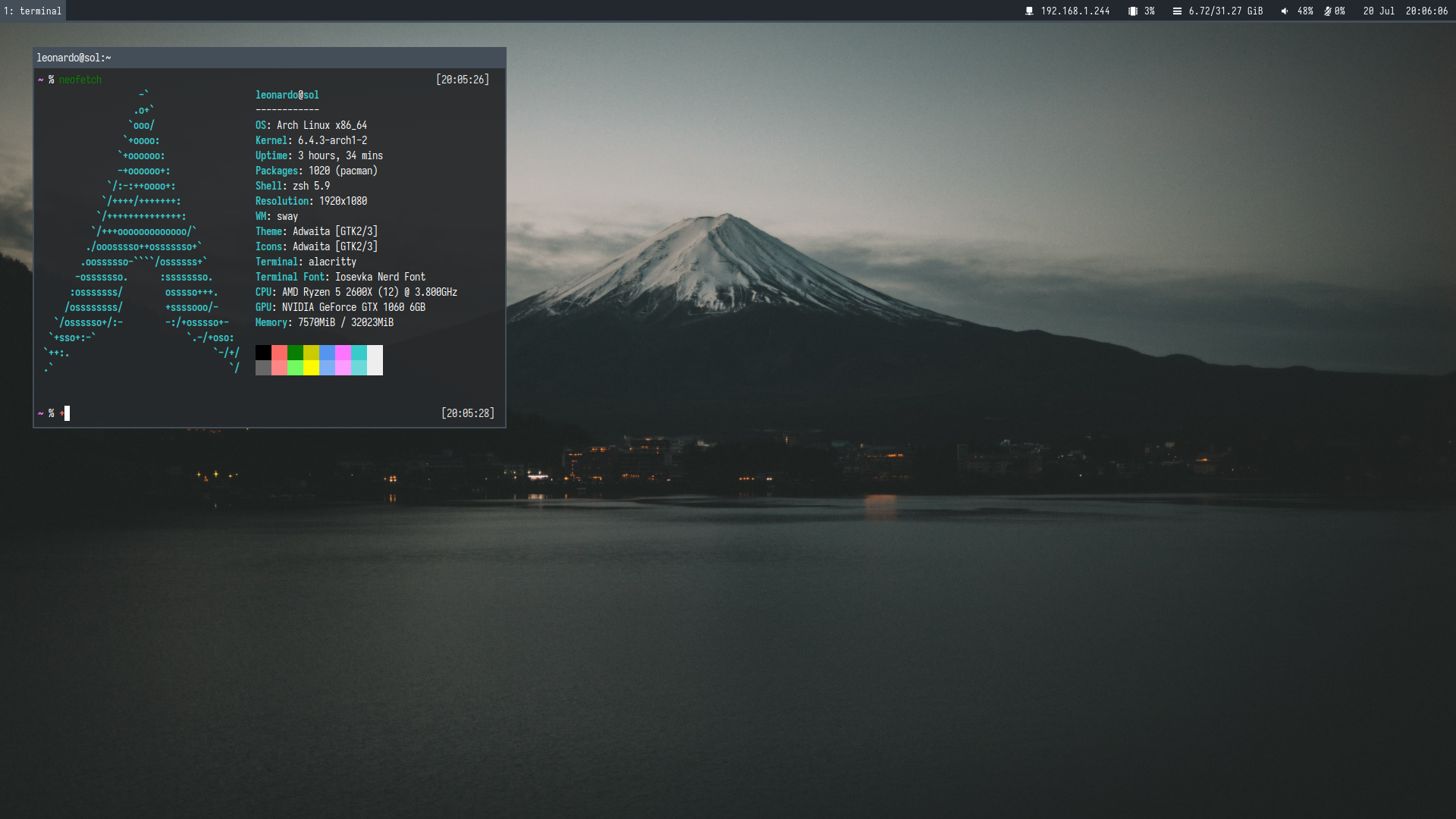Click the network ethernet icon in status bar
The image size is (1456, 819).
[1029, 11]
